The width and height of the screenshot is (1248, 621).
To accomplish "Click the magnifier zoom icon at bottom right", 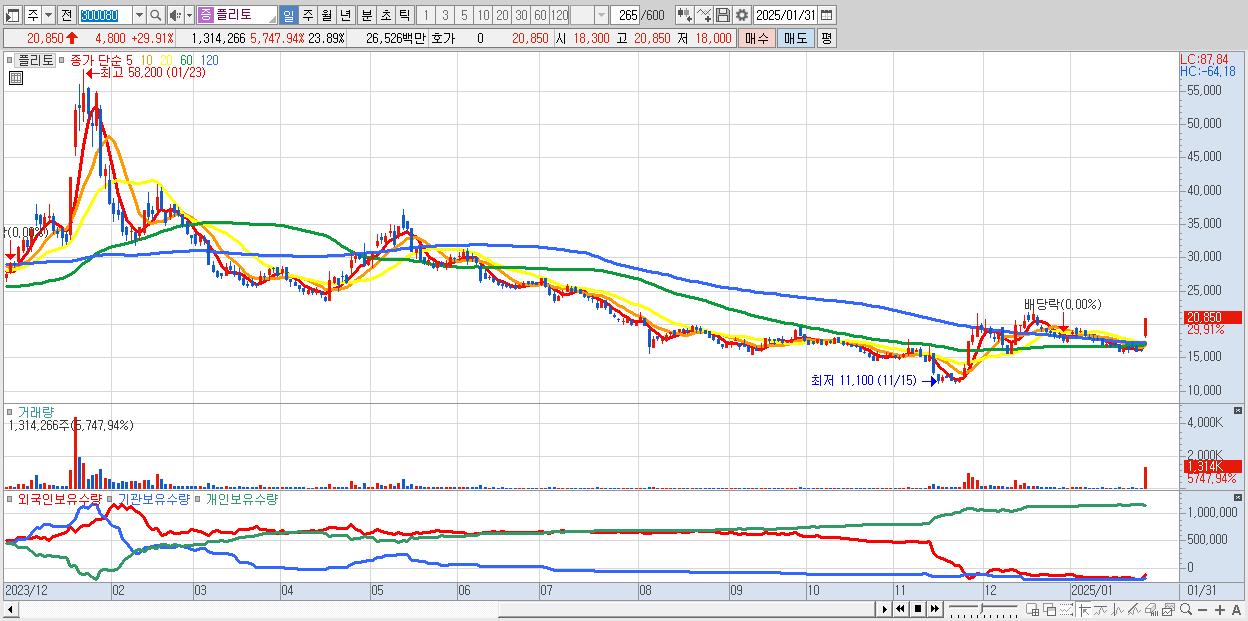I will point(1186,609).
